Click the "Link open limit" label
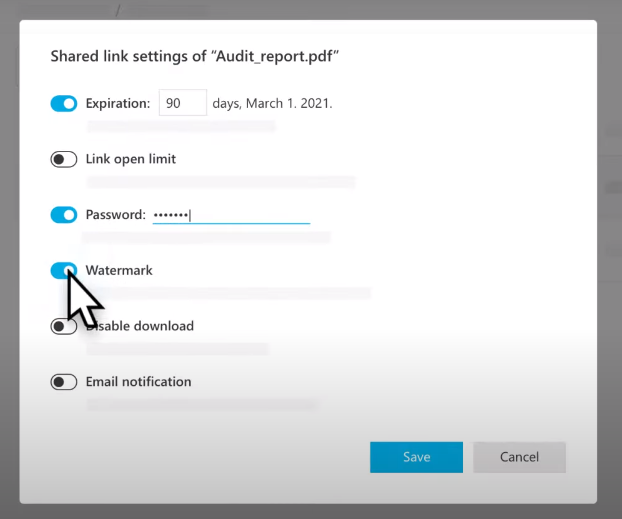622x519 pixels. pyautogui.click(x=131, y=159)
